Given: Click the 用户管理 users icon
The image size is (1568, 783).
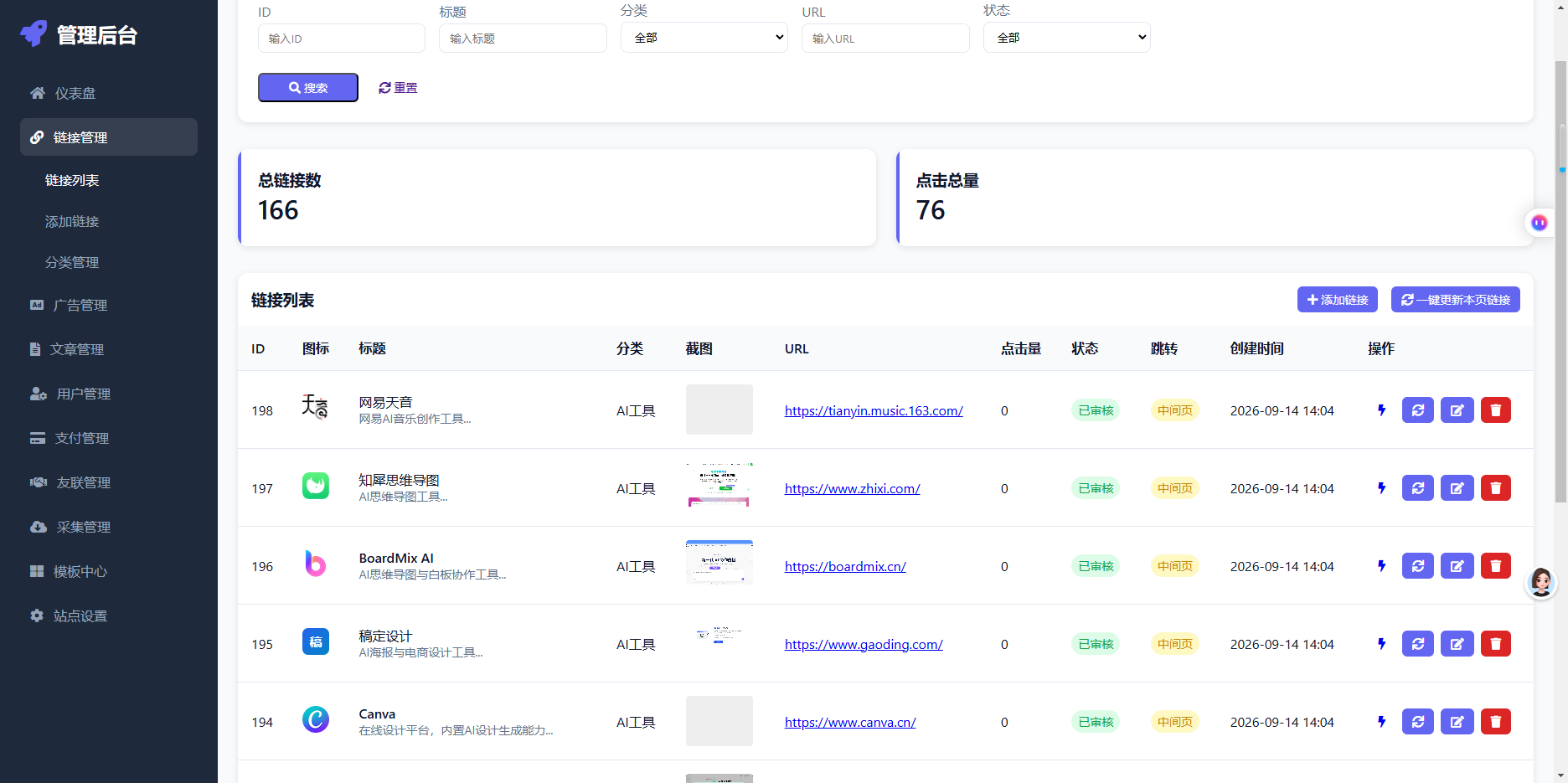Looking at the screenshot, I should 39,394.
